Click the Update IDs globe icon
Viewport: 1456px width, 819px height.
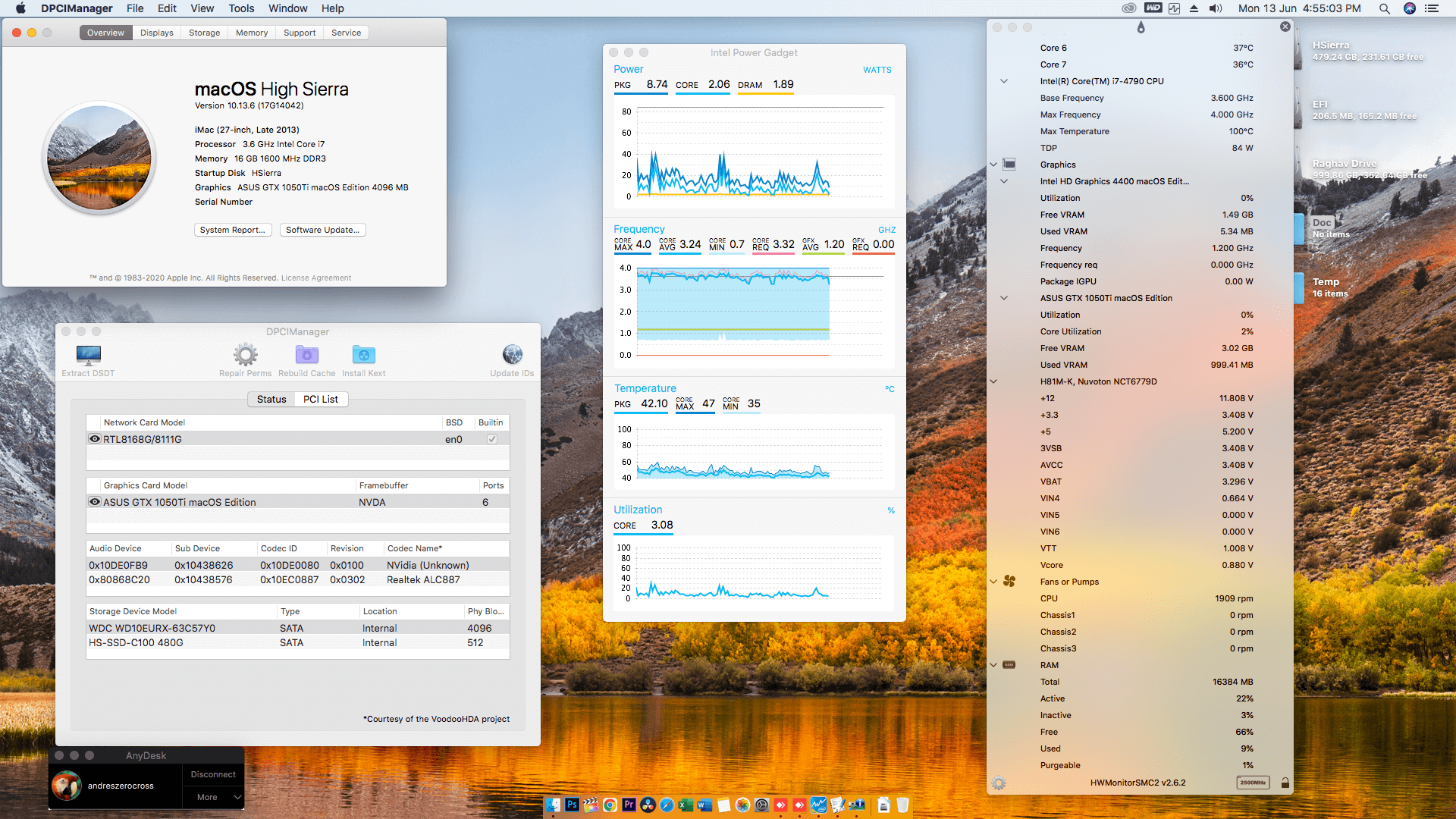[512, 354]
